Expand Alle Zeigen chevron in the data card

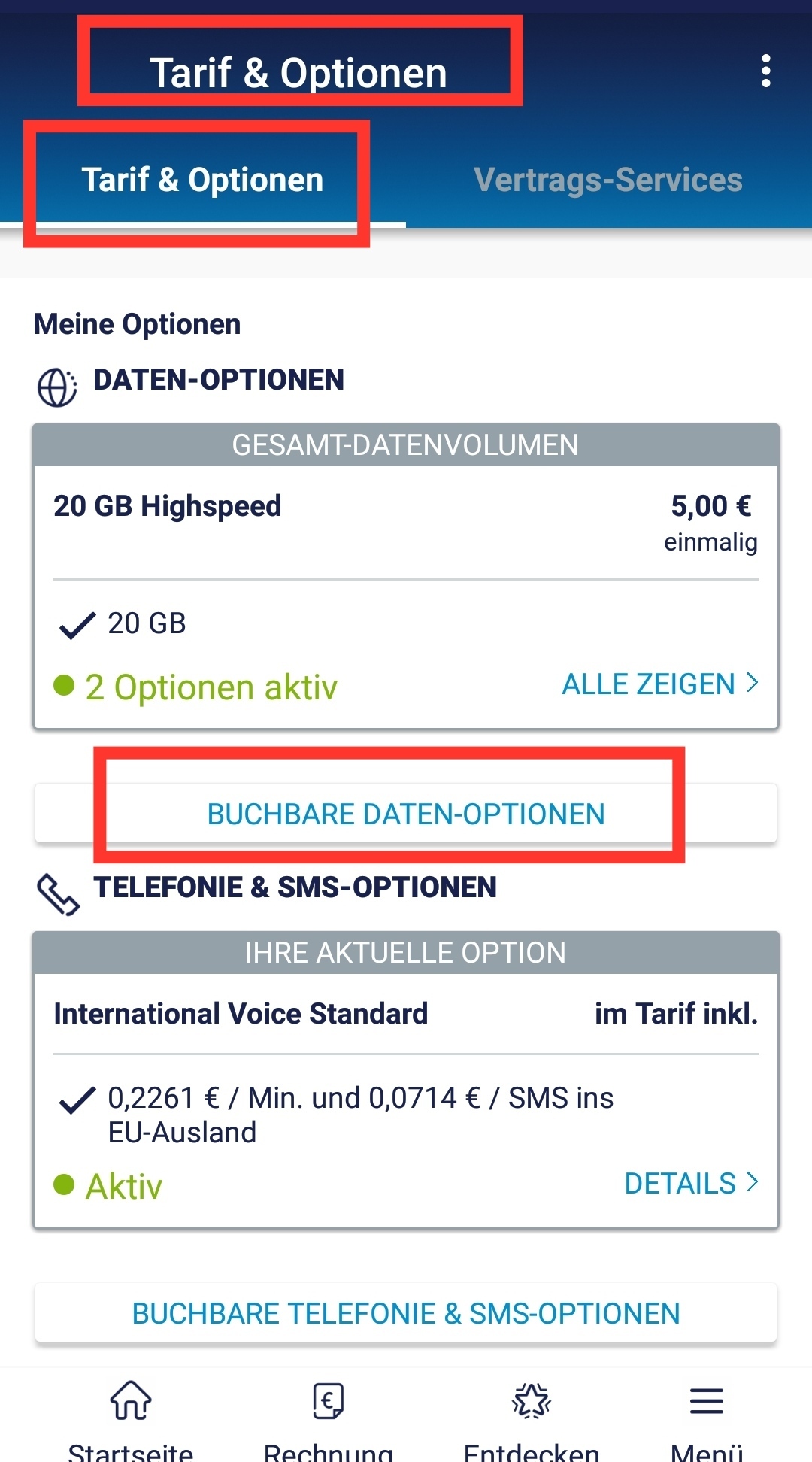tap(752, 683)
